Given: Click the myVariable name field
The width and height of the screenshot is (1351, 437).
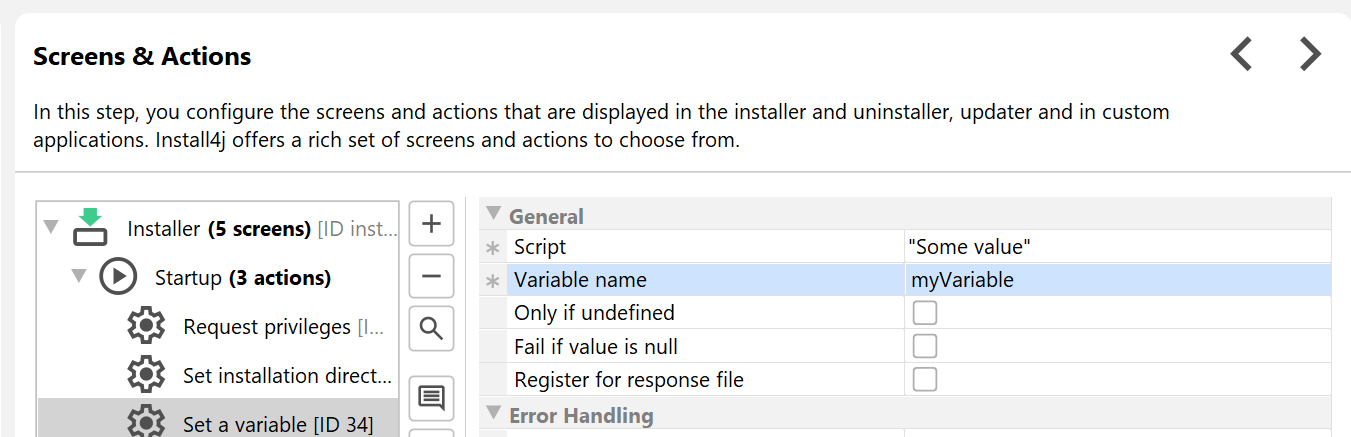Looking at the screenshot, I should (x=1115, y=280).
